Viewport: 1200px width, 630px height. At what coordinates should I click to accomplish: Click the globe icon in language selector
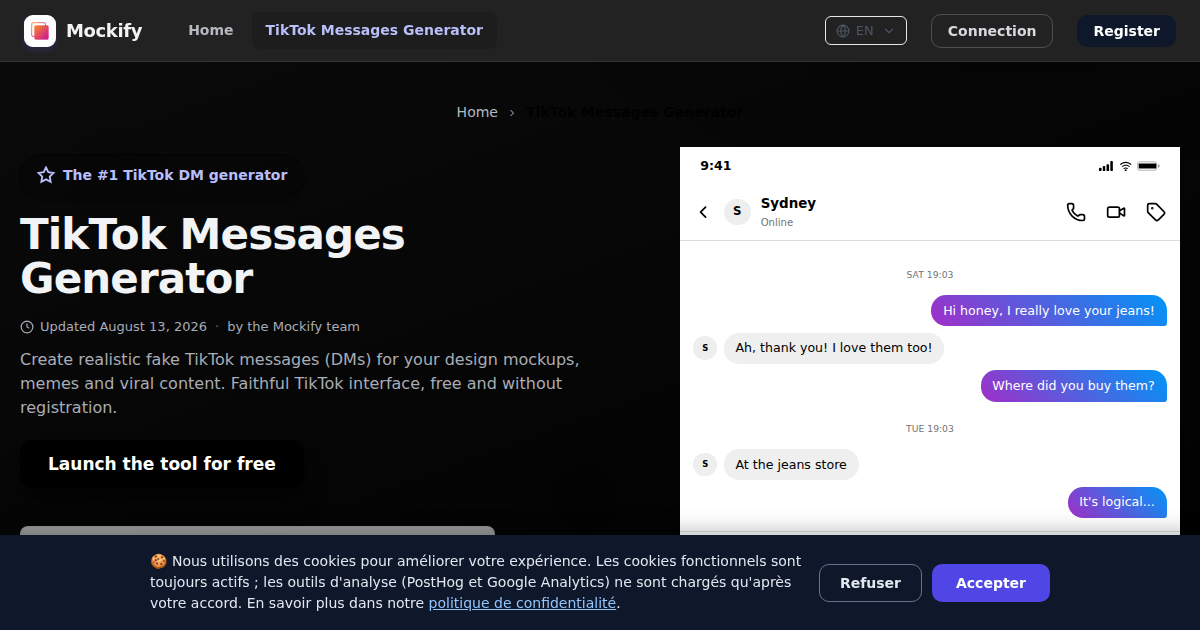click(843, 31)
